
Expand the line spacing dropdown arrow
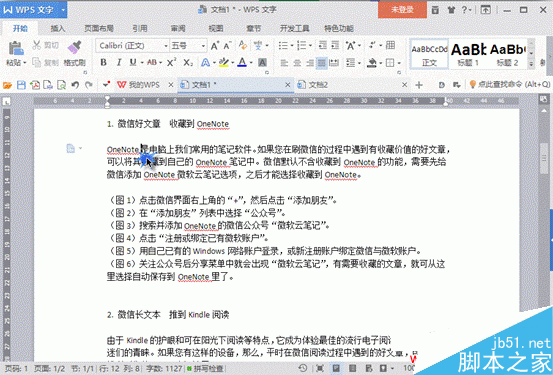359,63
